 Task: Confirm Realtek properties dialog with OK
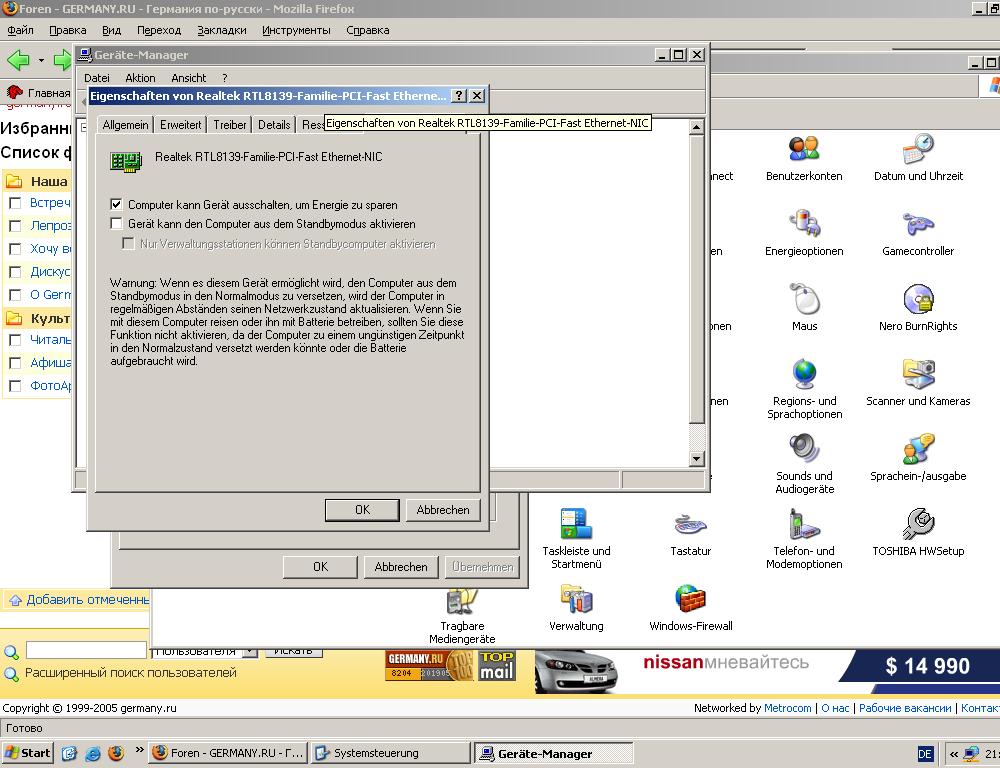click(362, 510)
